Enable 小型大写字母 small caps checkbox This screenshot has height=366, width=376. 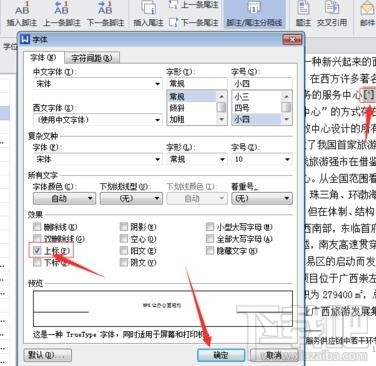[210, 227]
